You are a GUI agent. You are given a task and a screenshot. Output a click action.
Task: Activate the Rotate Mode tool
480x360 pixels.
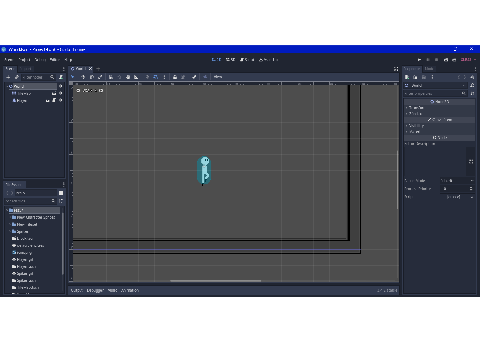click(92, 77)
